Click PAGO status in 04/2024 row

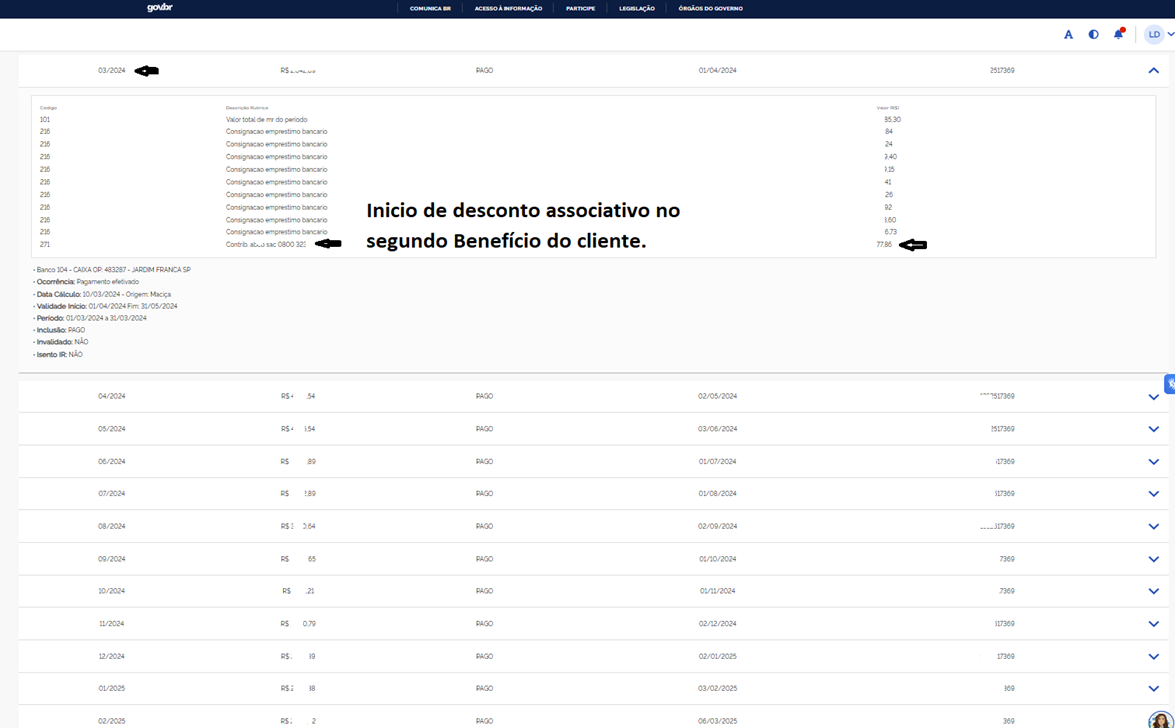click(484, 396)
